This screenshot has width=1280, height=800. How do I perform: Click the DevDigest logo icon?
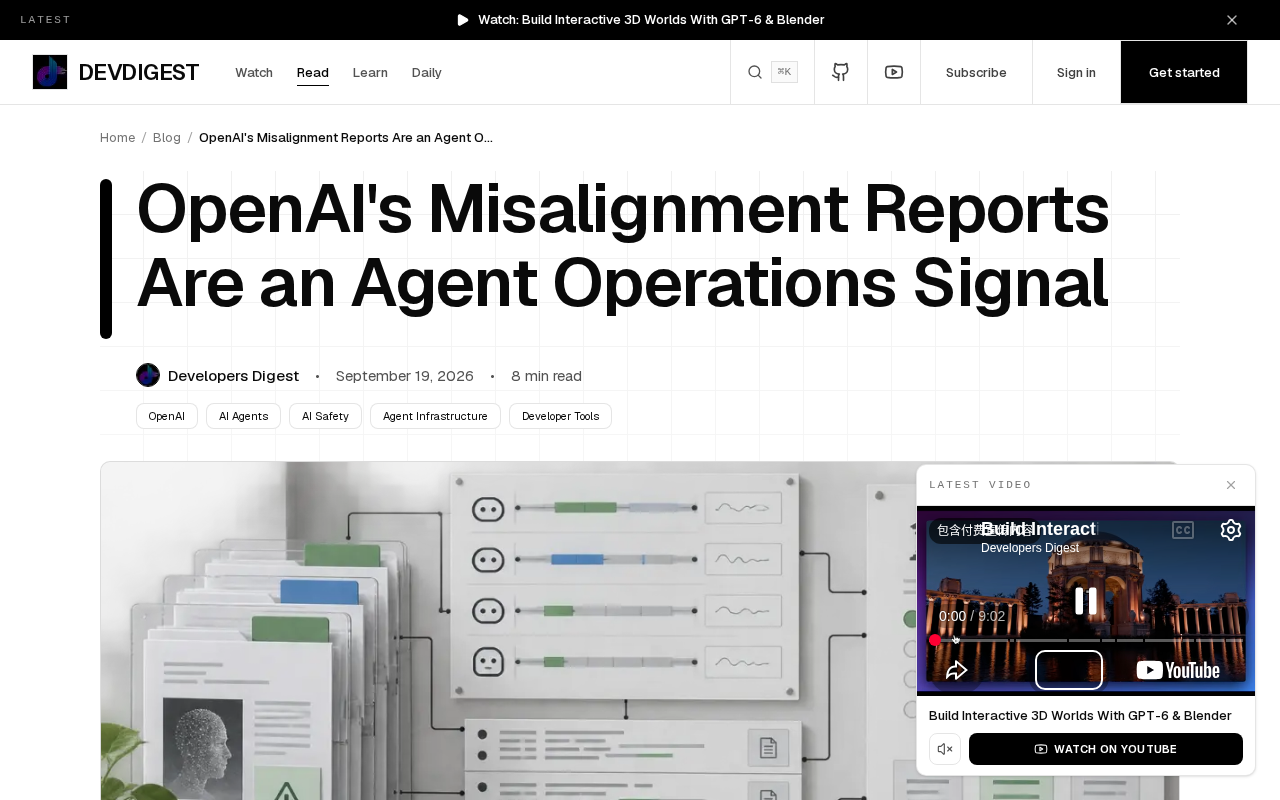click(x=50, y=72)
